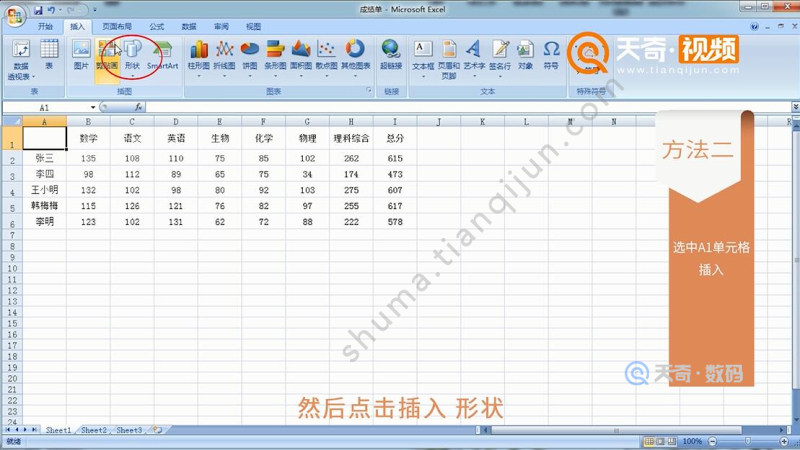Insert a PivotTable (数据透视表)
Image resolution: width=800 pixels, height=450 pixels.
(x=21, y=60)
